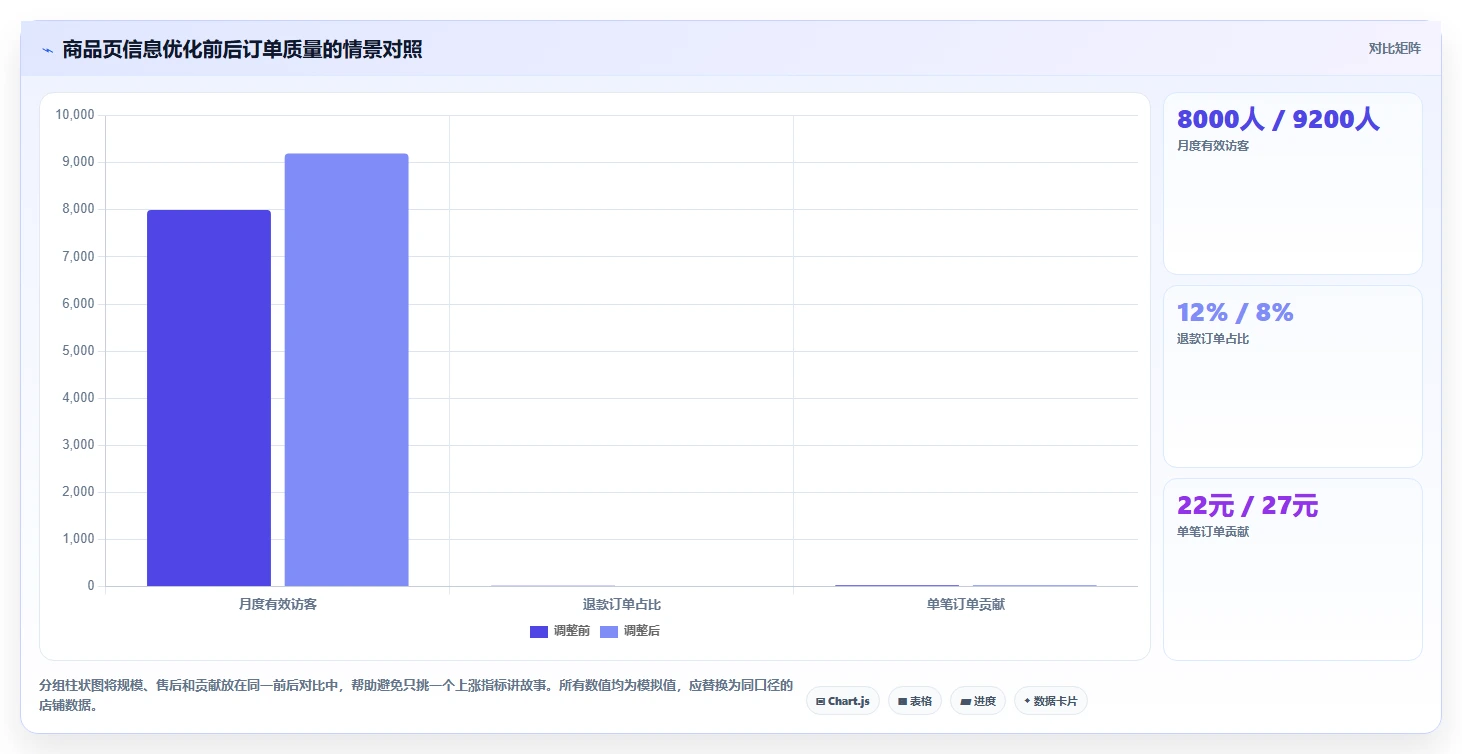This screenshot has height=754, width=1462.
Task: Click the 单笔订单贡献 x-axis label
Action: click(x=966, y=605)
